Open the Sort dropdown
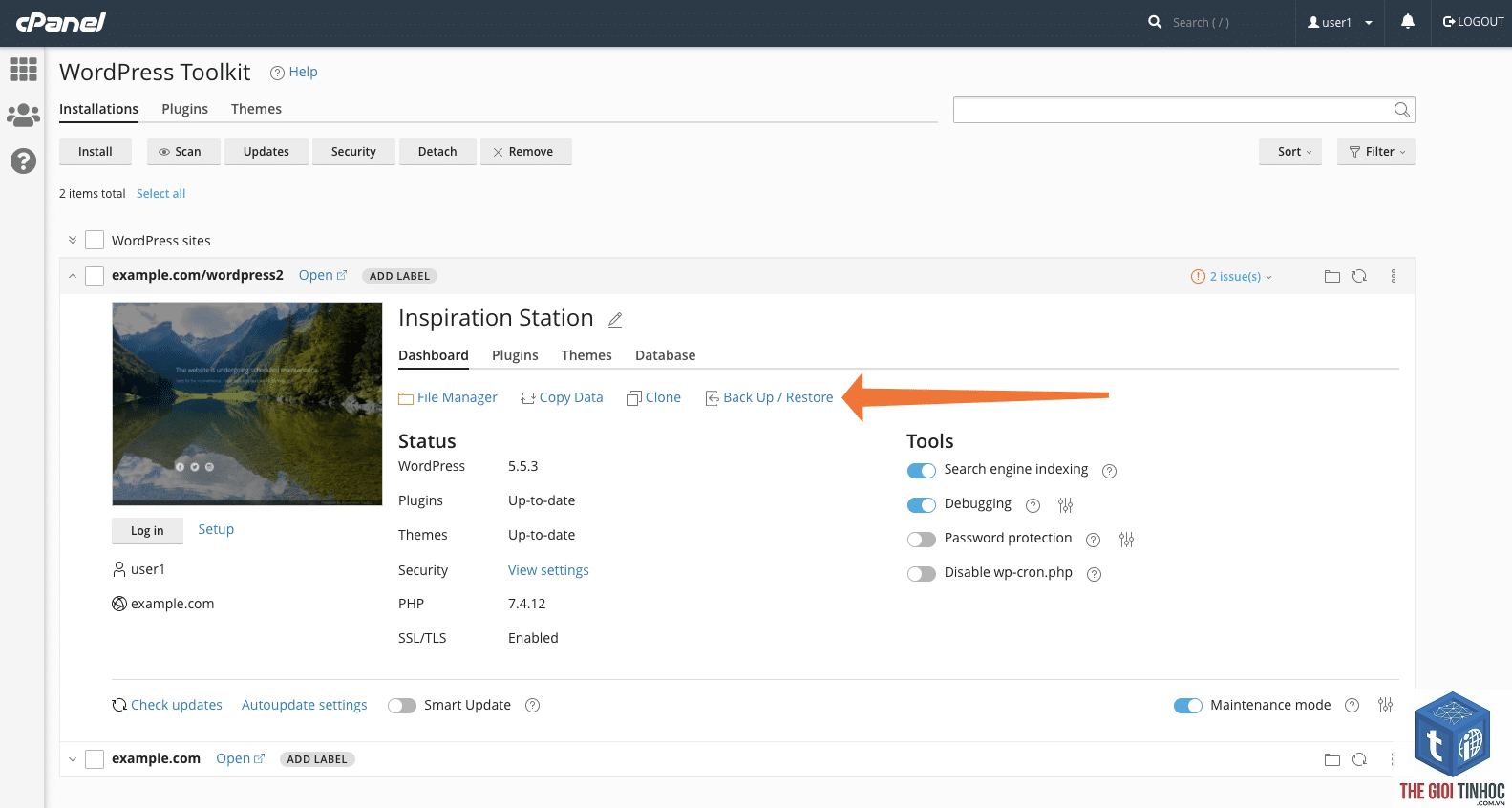The height and width of the screenshot is (808, 1512). coord(1290,152)
